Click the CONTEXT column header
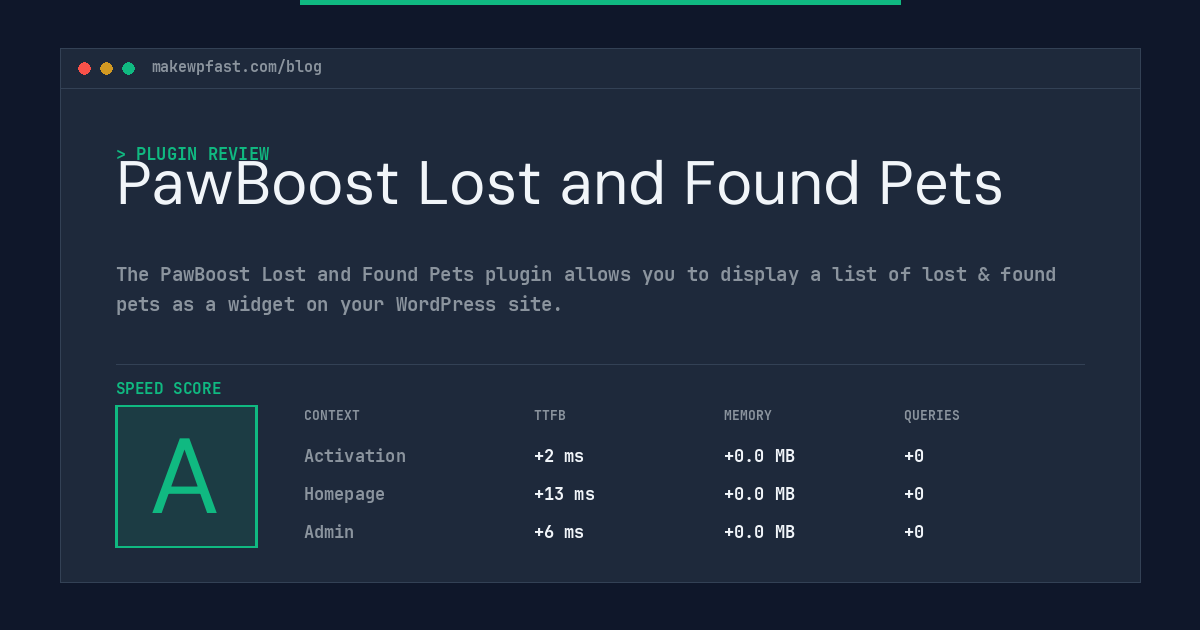The width and height of the screenshot is (1200, 630). (x=332, y=416)
